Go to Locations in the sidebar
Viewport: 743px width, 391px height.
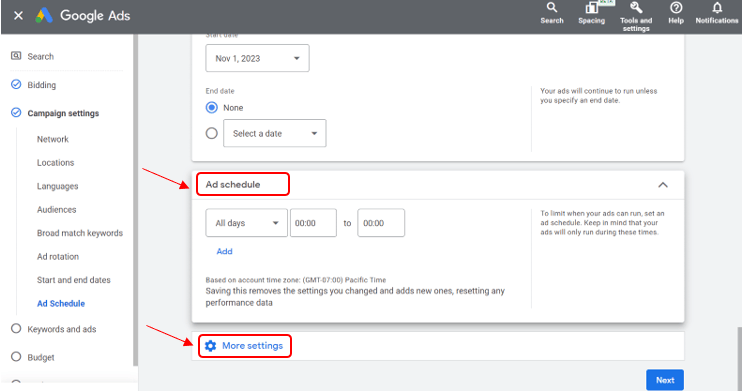[x=55, y=163]
